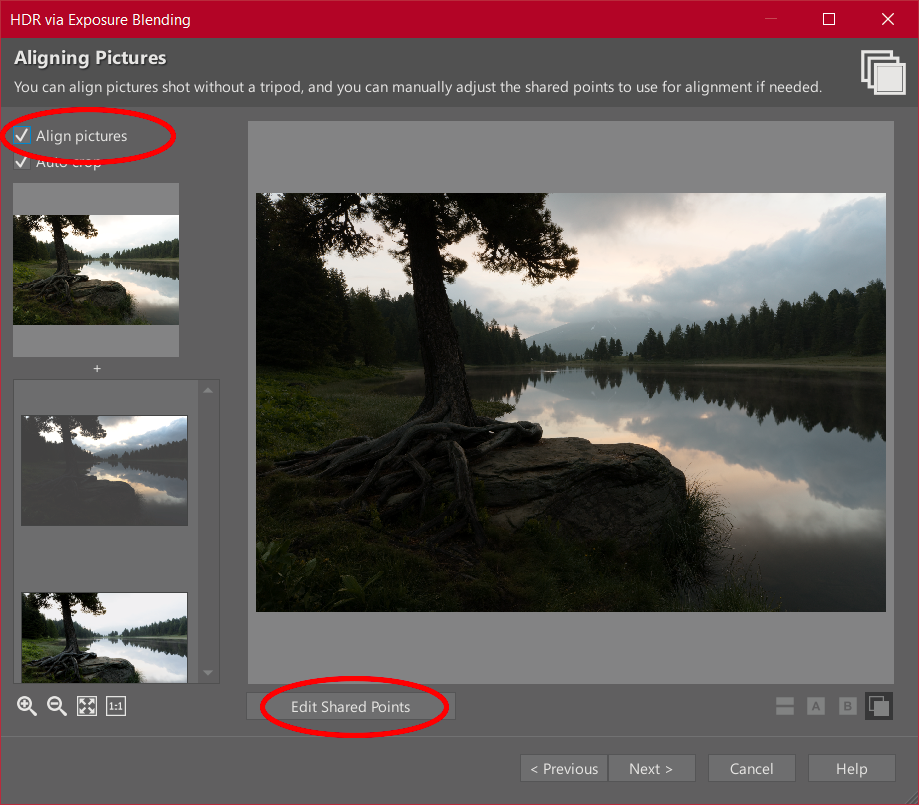Click the zoom out magnifier icon
Viewport: 919px width, 805px height.
pyautogui.click(x=57, y=706)
